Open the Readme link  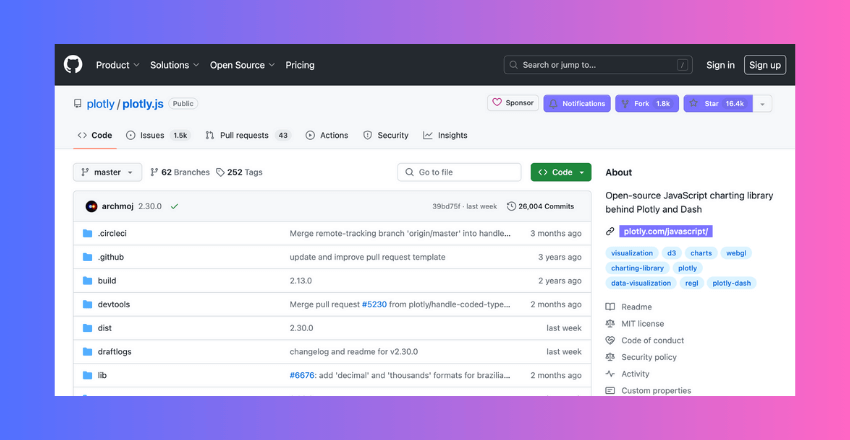click(x=636, y=307)
